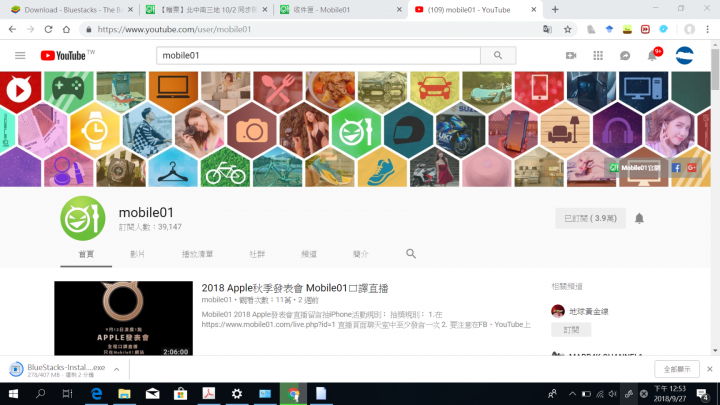Image resolution: width=720 pixels, height=405 pixels.
Task: Expand the hidden system tray icons chevron
Action: [572, 394]
